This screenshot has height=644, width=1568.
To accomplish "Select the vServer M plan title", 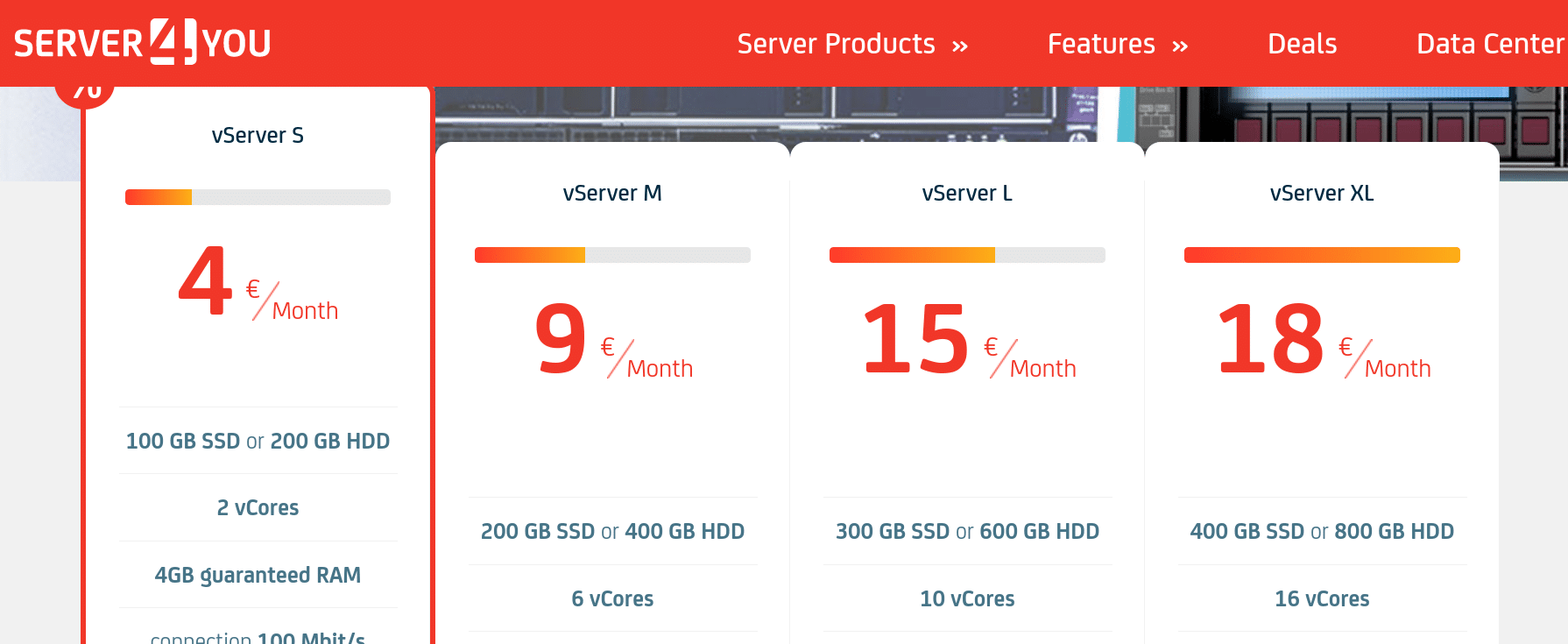I will click(612, 193).
